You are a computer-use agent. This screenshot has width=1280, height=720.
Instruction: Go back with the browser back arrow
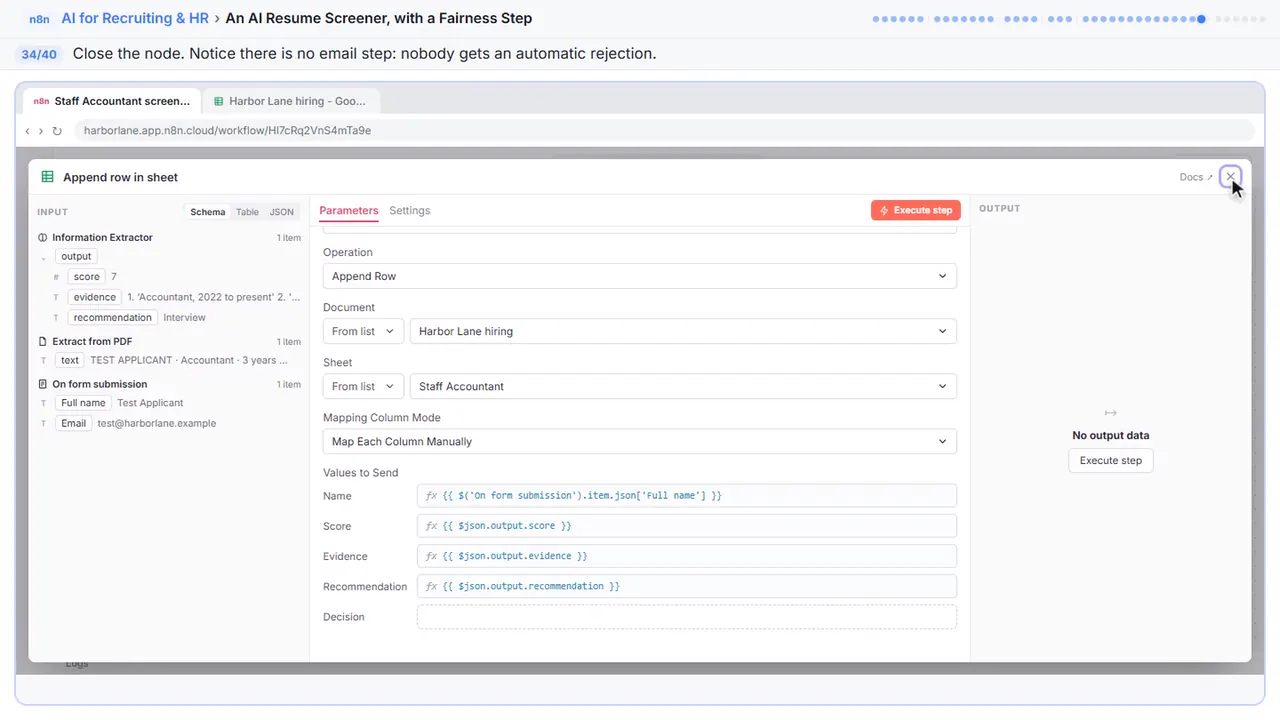27,131
